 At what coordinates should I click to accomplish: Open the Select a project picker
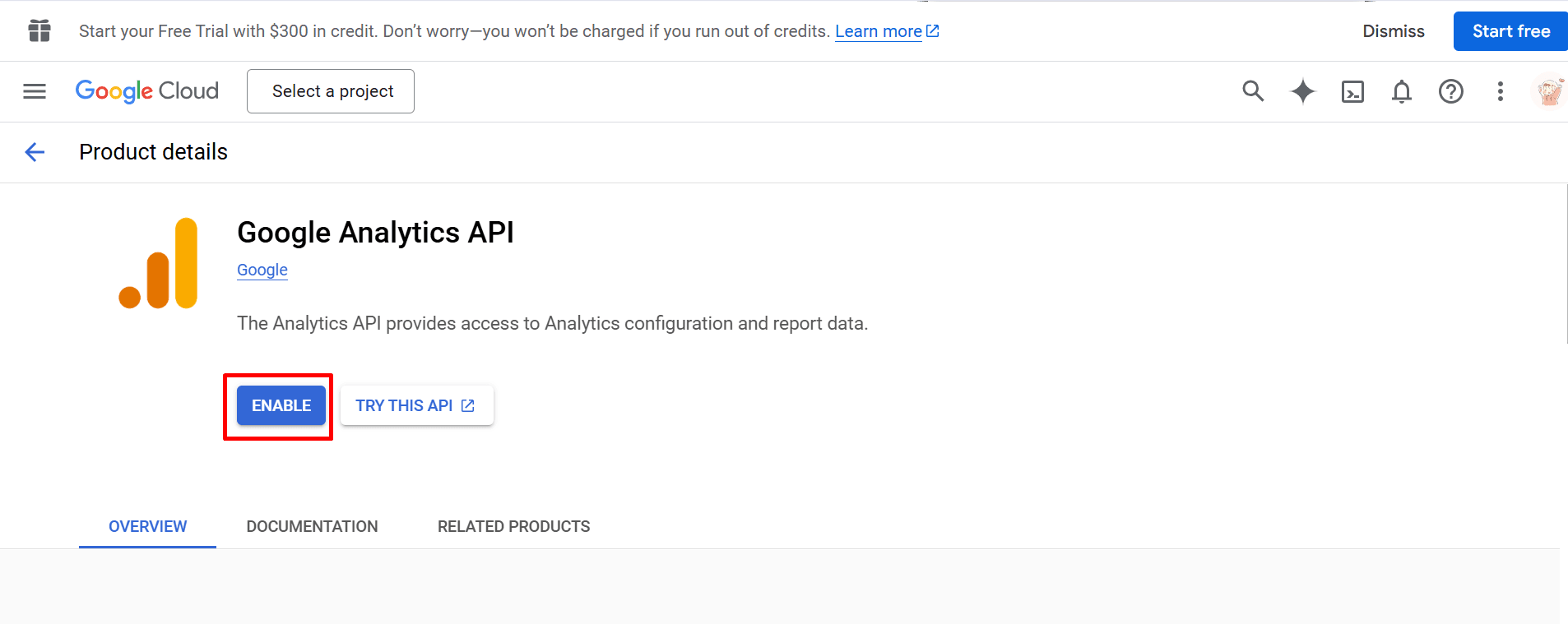331,91
